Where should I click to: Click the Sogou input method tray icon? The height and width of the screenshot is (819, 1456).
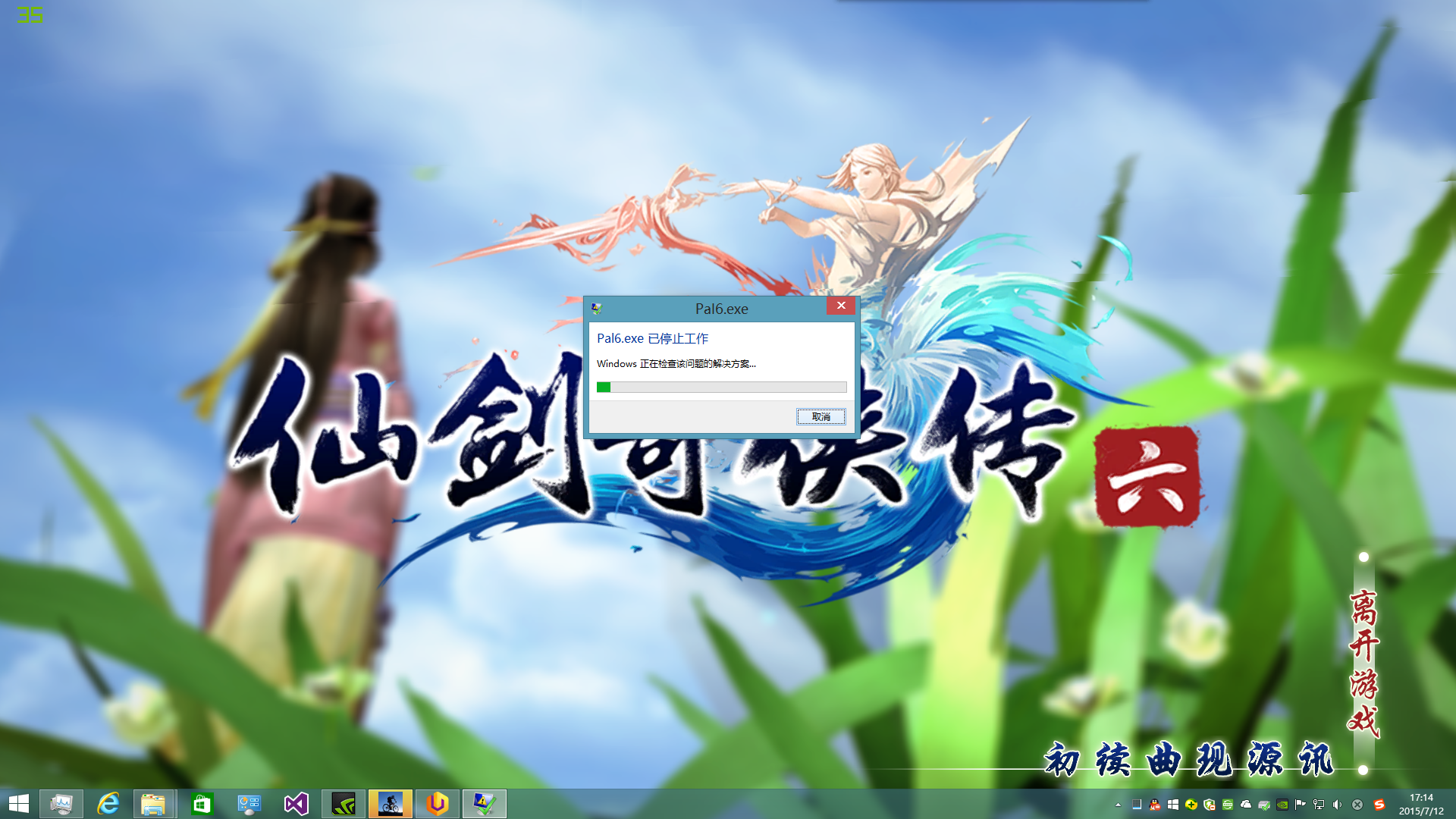click(1379, 805)
